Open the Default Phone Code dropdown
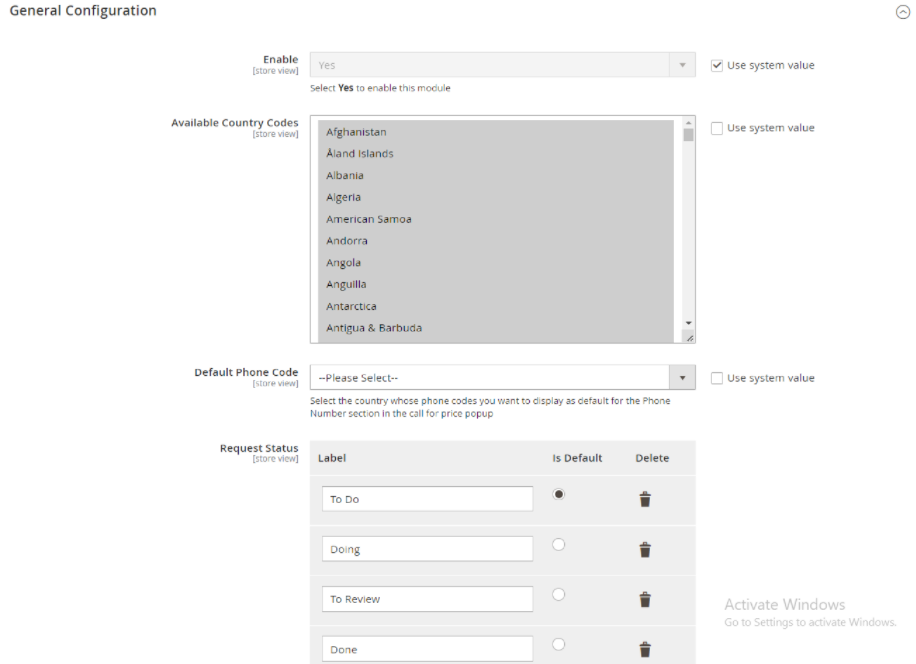The image size is (916, 664). pos(502,378)
